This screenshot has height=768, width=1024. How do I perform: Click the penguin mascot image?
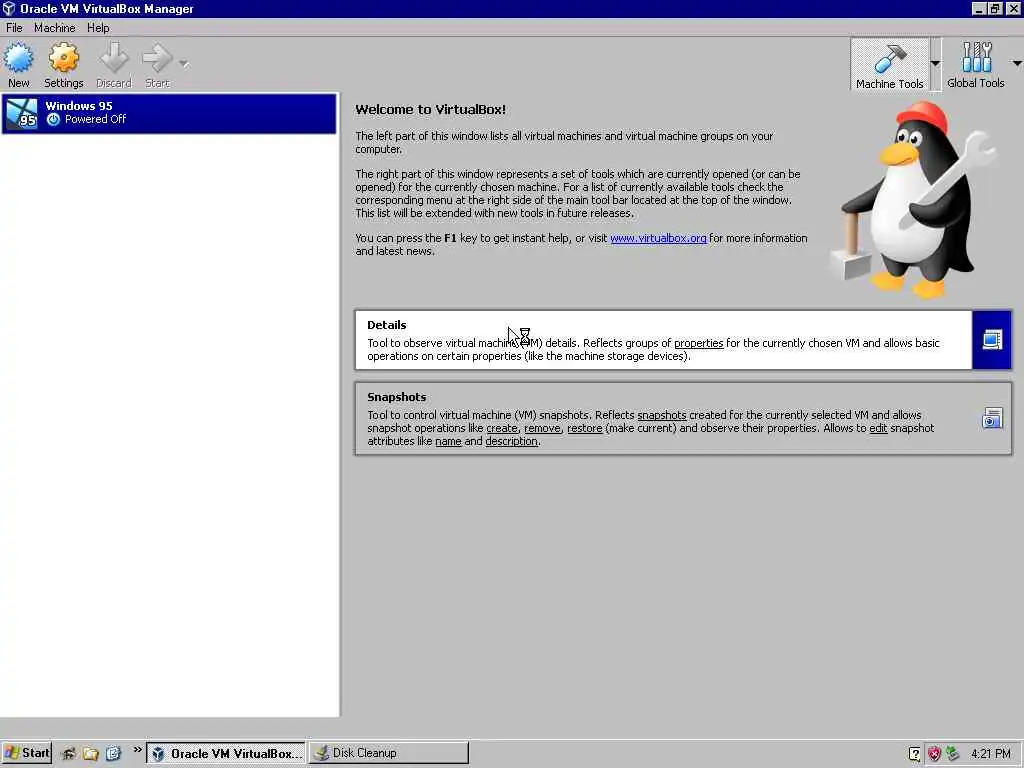tap(914, 199)
